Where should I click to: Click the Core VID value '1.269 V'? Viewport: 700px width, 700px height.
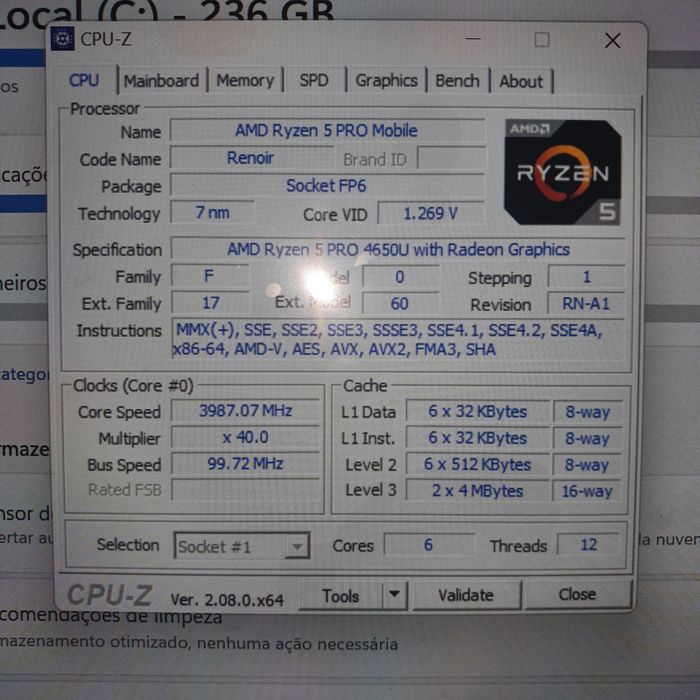click(x=431, y=213)
